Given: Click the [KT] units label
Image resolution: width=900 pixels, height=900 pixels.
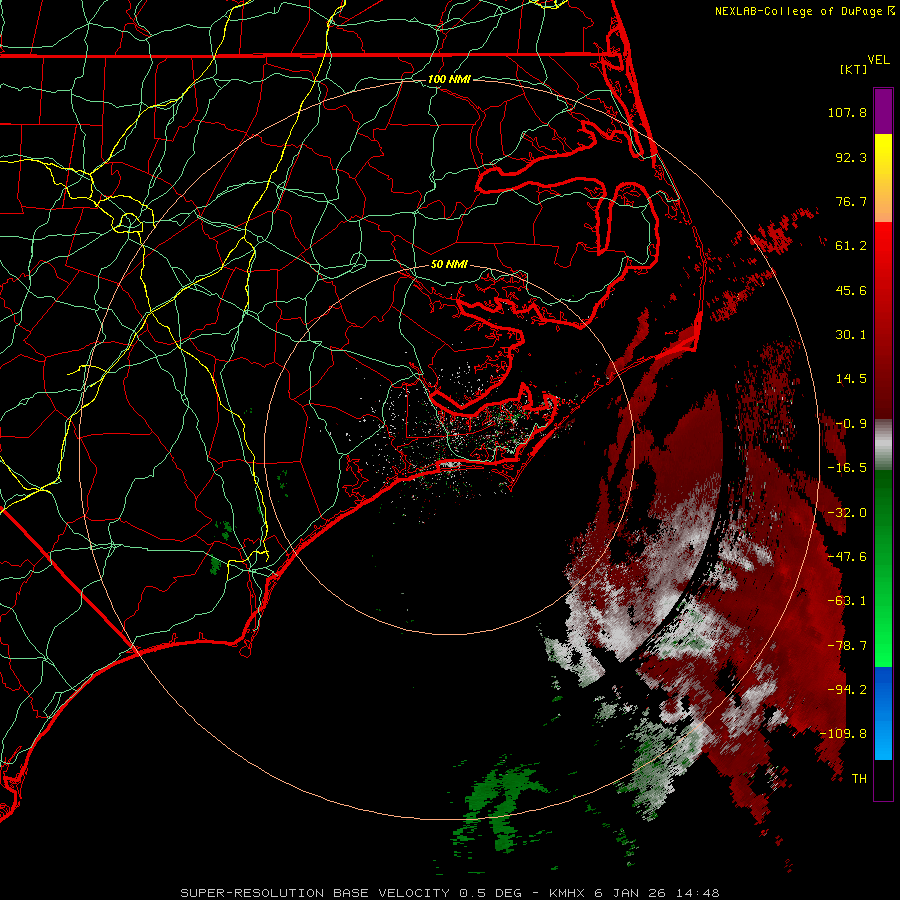Looking at the screenshot, I should click(854, 69).
